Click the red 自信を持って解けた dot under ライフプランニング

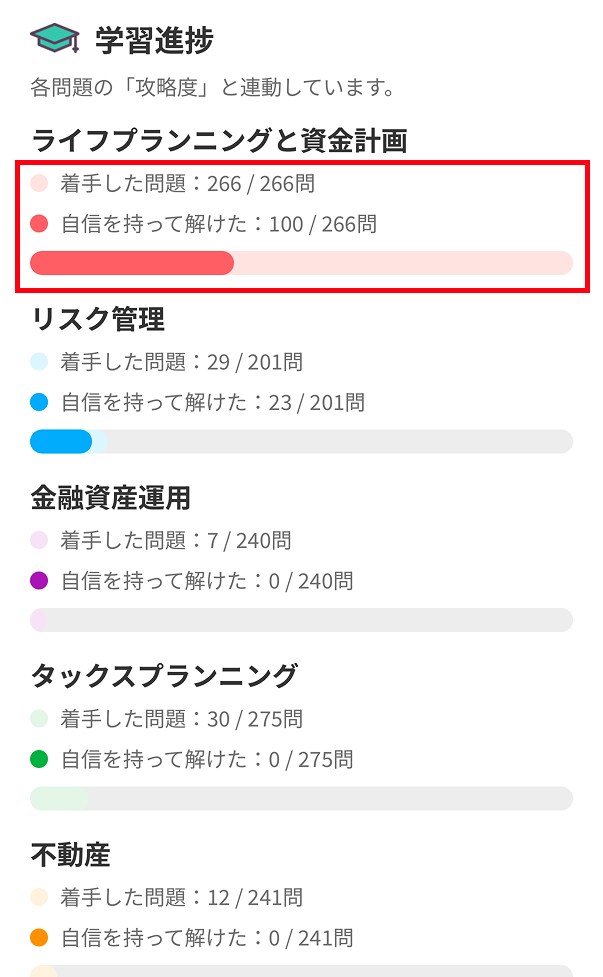pos(40,224)
